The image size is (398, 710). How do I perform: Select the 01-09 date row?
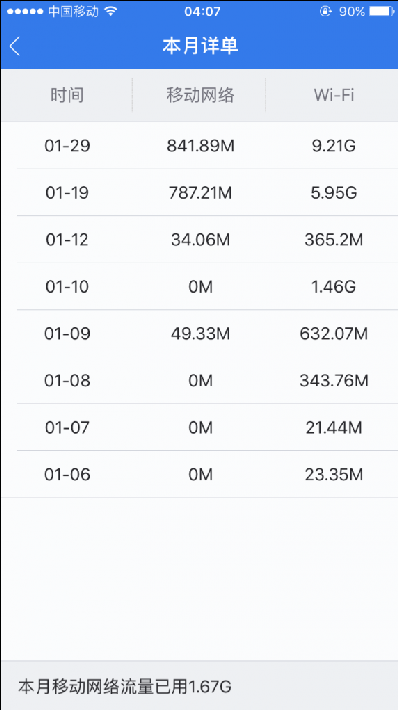click(199, 334)
